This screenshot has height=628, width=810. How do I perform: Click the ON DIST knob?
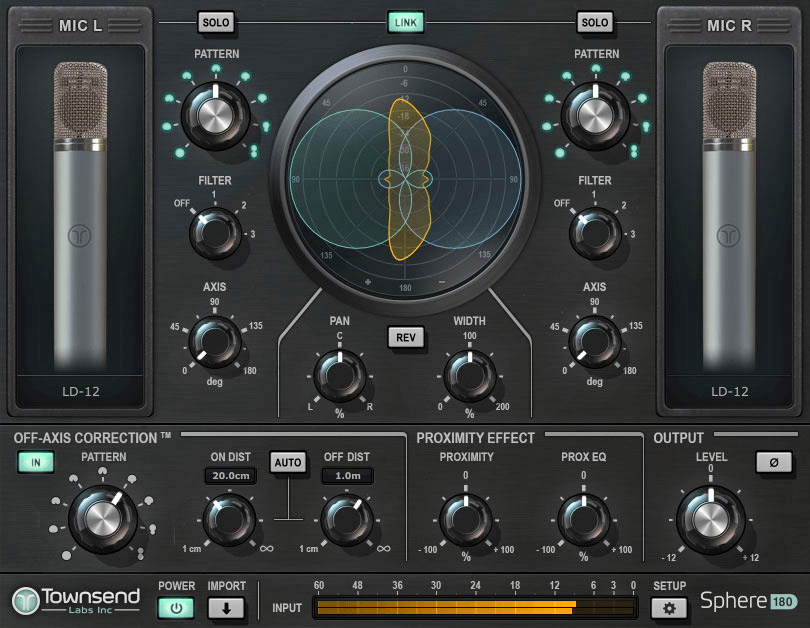tap(229, 520)
